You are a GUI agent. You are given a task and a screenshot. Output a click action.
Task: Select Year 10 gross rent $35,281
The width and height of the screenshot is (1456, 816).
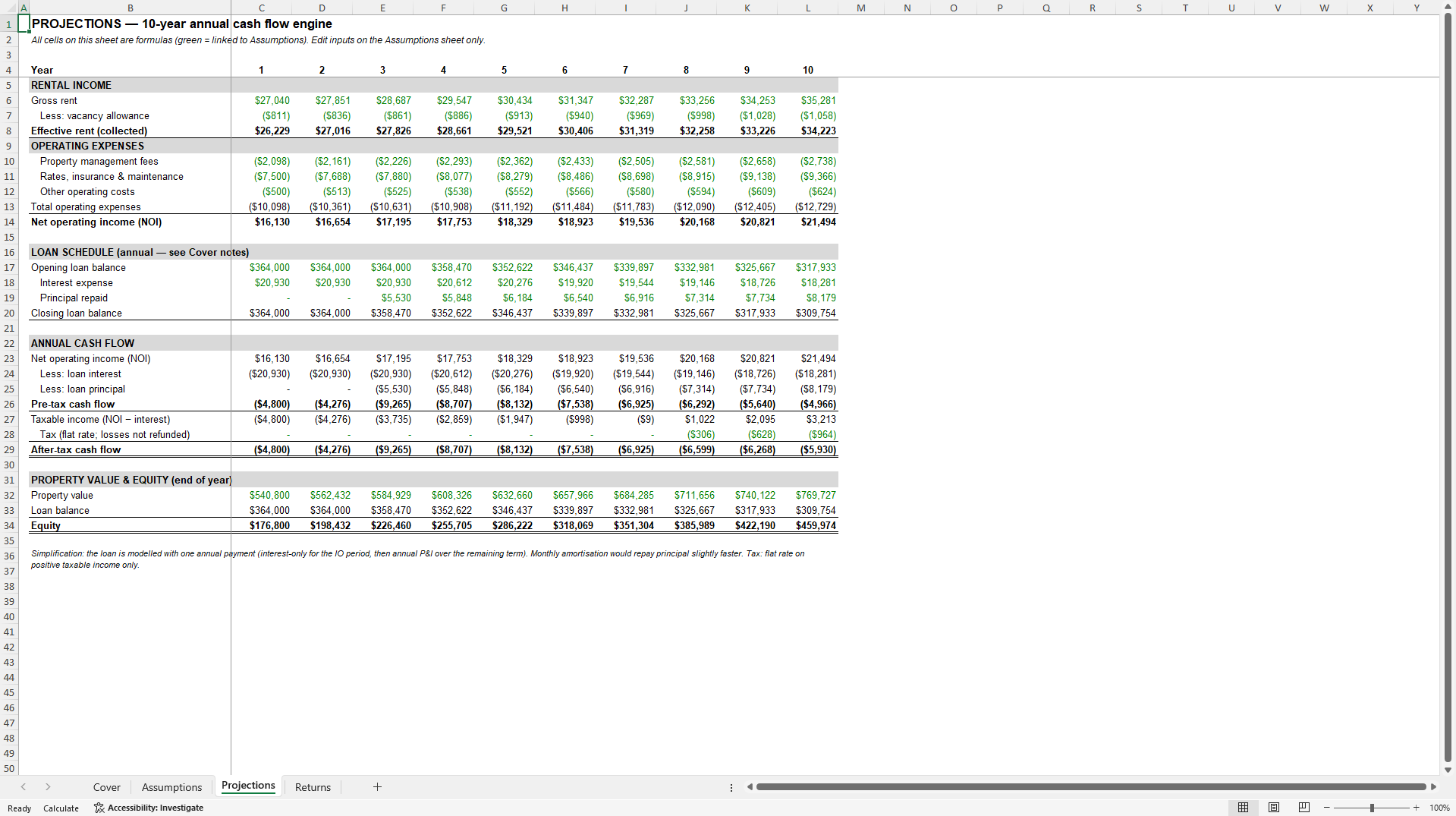(808, 100)
